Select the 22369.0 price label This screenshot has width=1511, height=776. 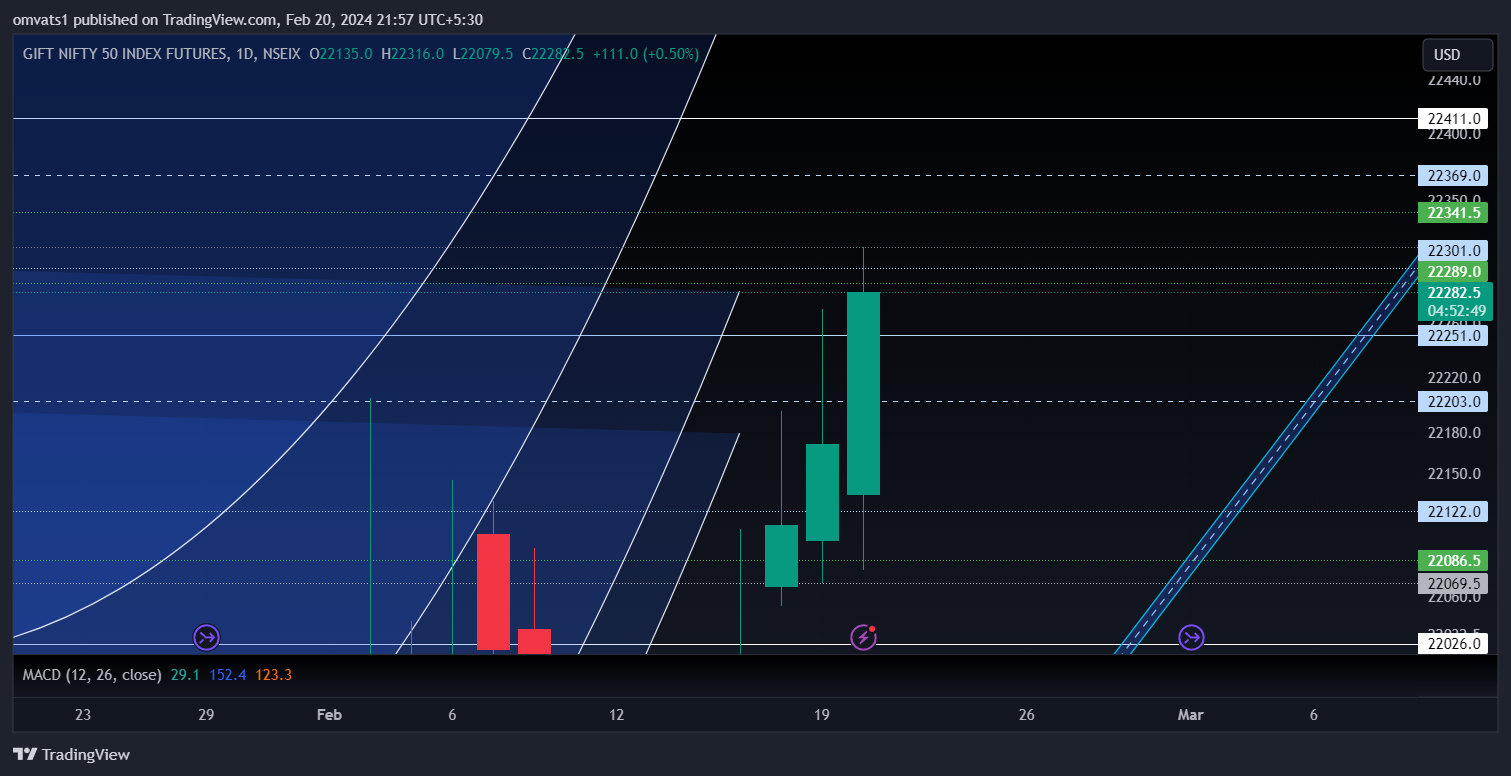coord(1452,176)
